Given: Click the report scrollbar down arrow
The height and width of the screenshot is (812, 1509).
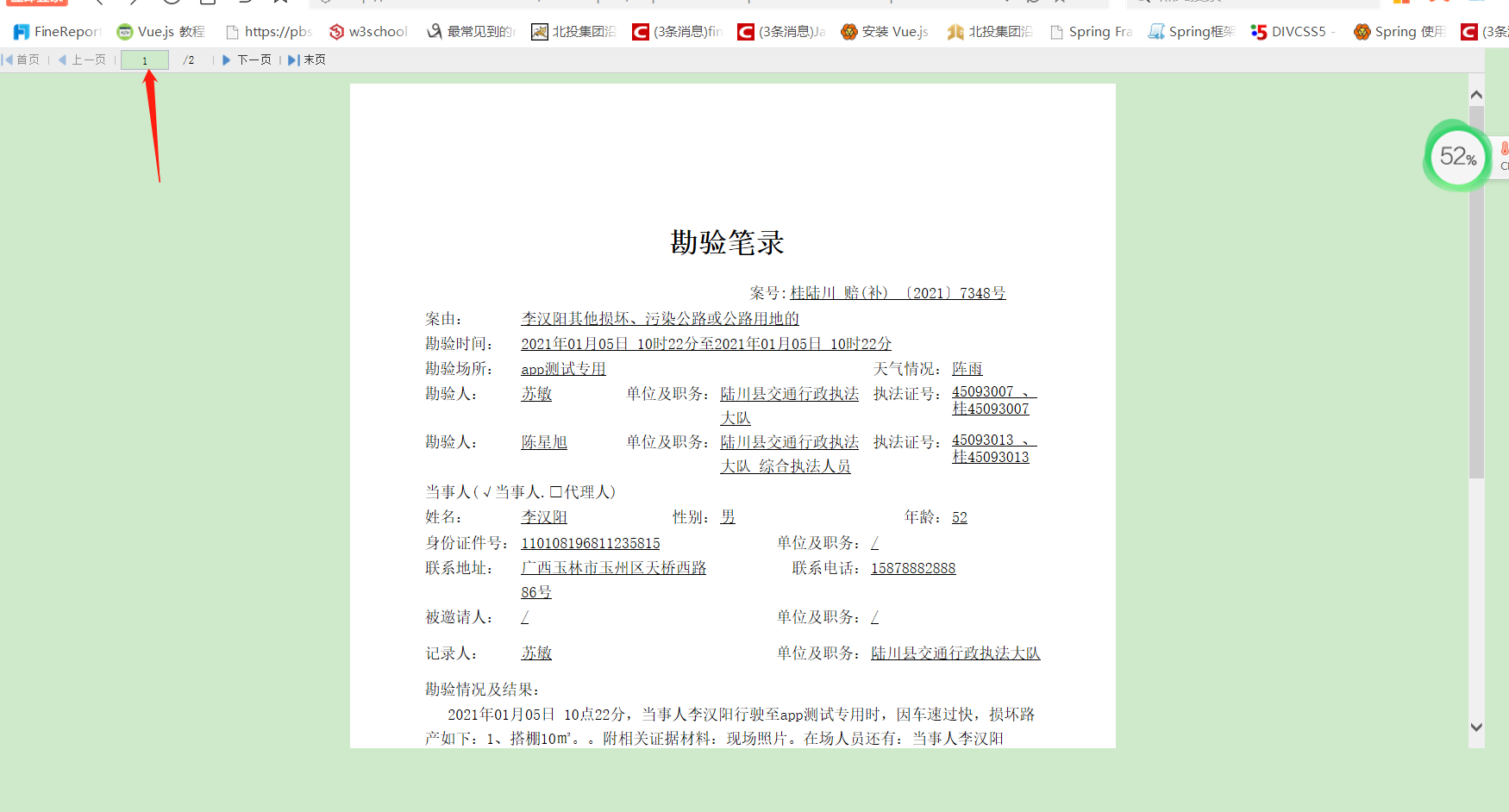Looking at the screenshot, I should [1476, 727].
